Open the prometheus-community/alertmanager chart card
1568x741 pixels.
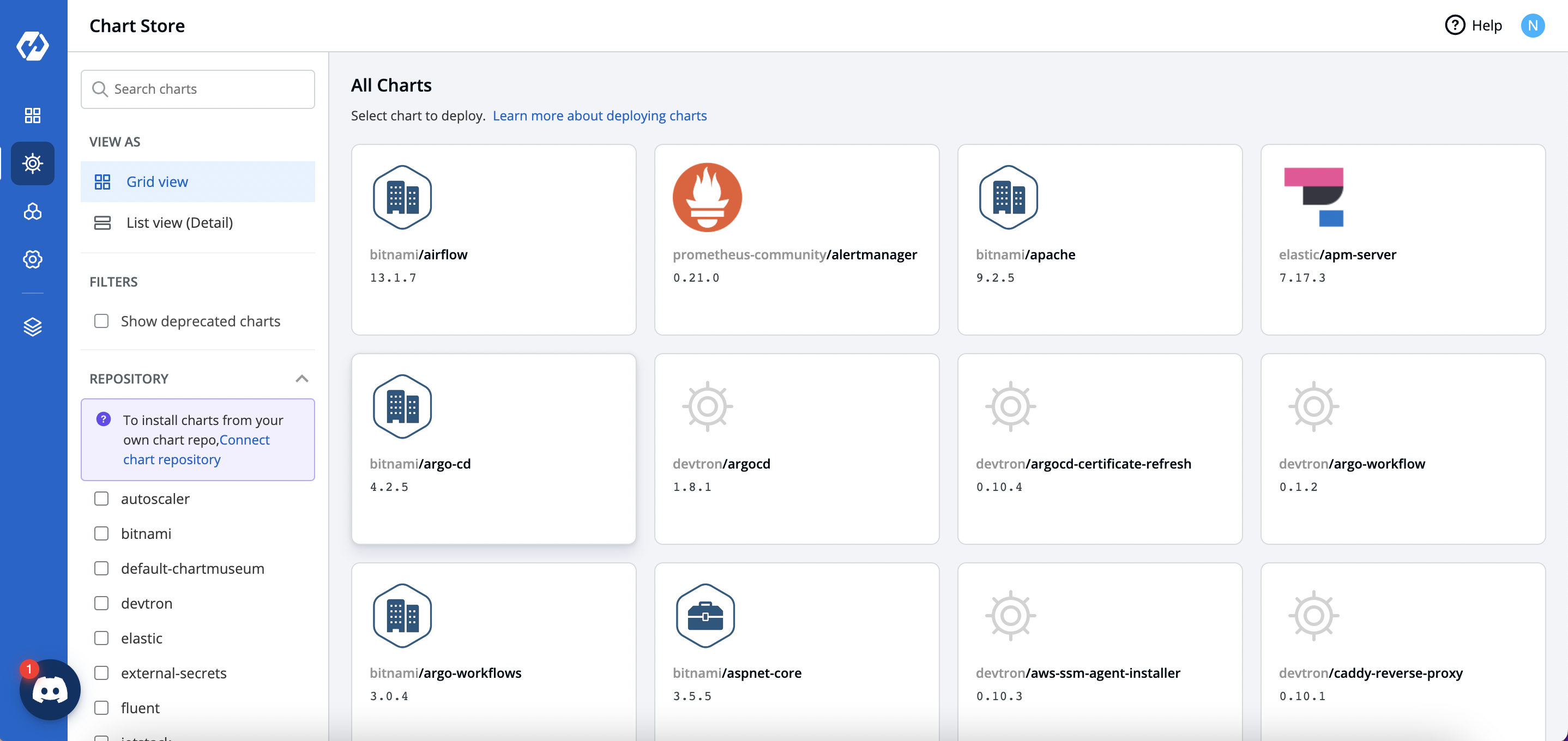(x=796, y=239)
